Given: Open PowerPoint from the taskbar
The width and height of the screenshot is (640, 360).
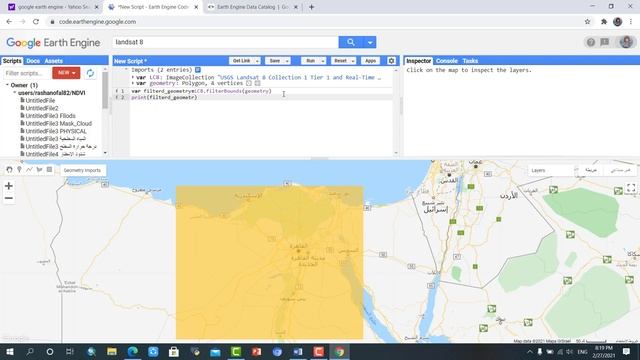Looking at the screenshot, I should pyautogui.click(x=256, y=352).
